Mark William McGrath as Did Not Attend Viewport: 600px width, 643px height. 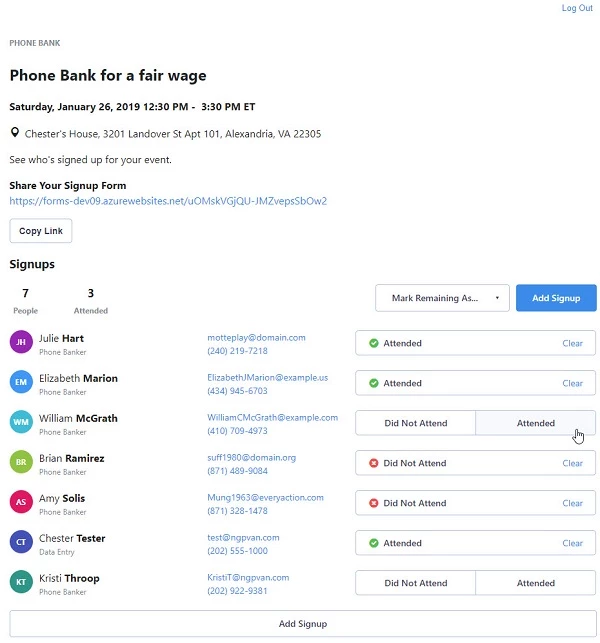pyautogui.click(x=415, y=423)
